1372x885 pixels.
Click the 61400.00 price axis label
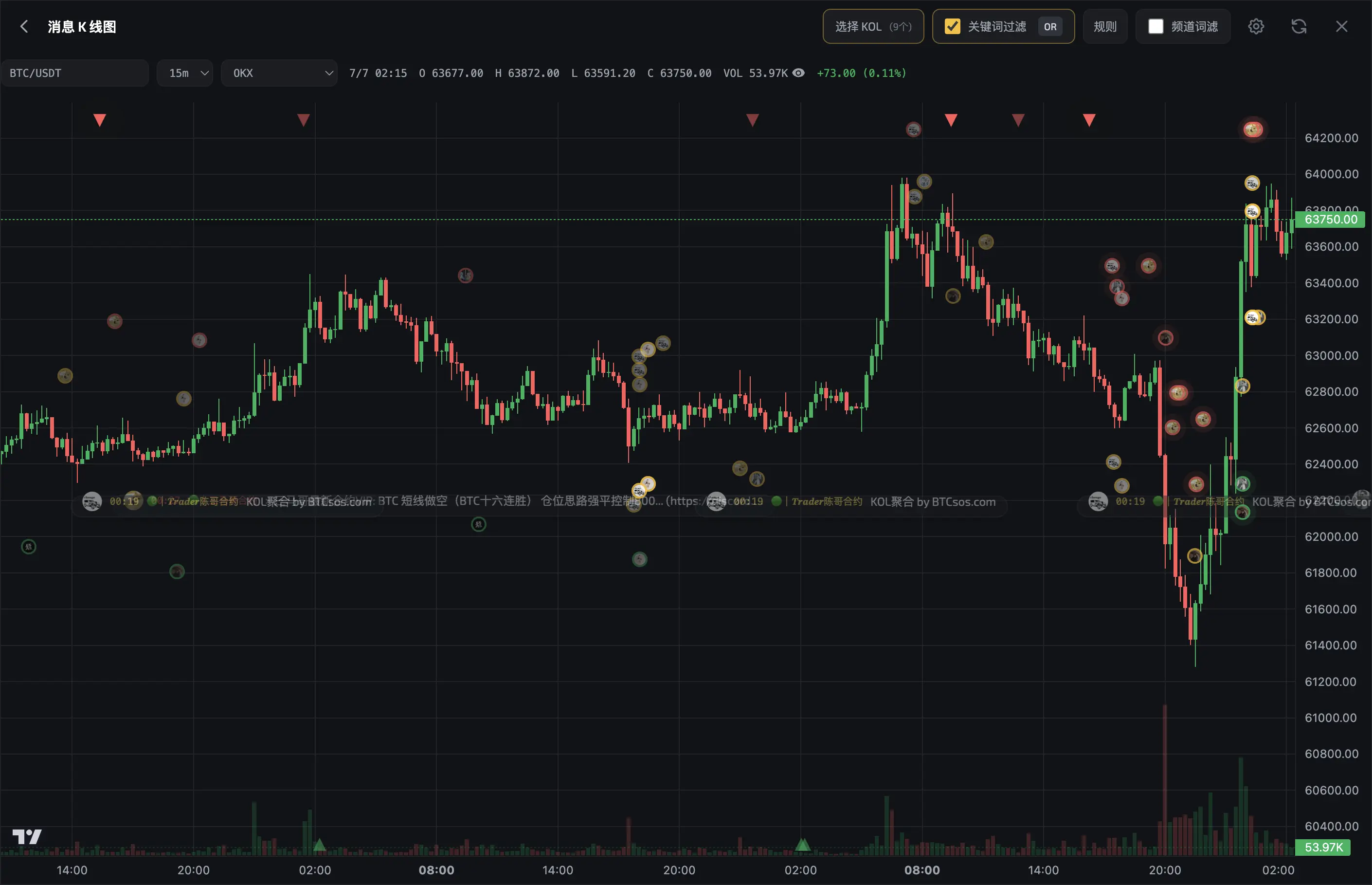(1331, 645)
